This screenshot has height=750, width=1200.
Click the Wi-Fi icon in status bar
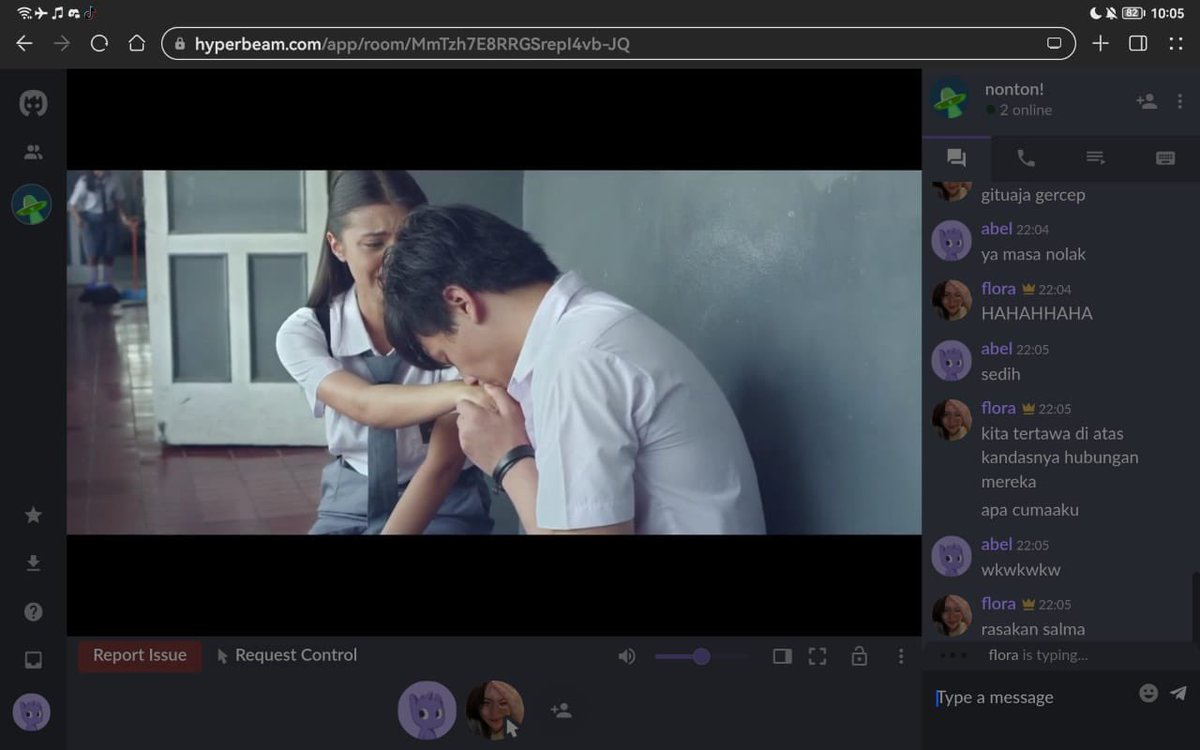pos(24,13)
